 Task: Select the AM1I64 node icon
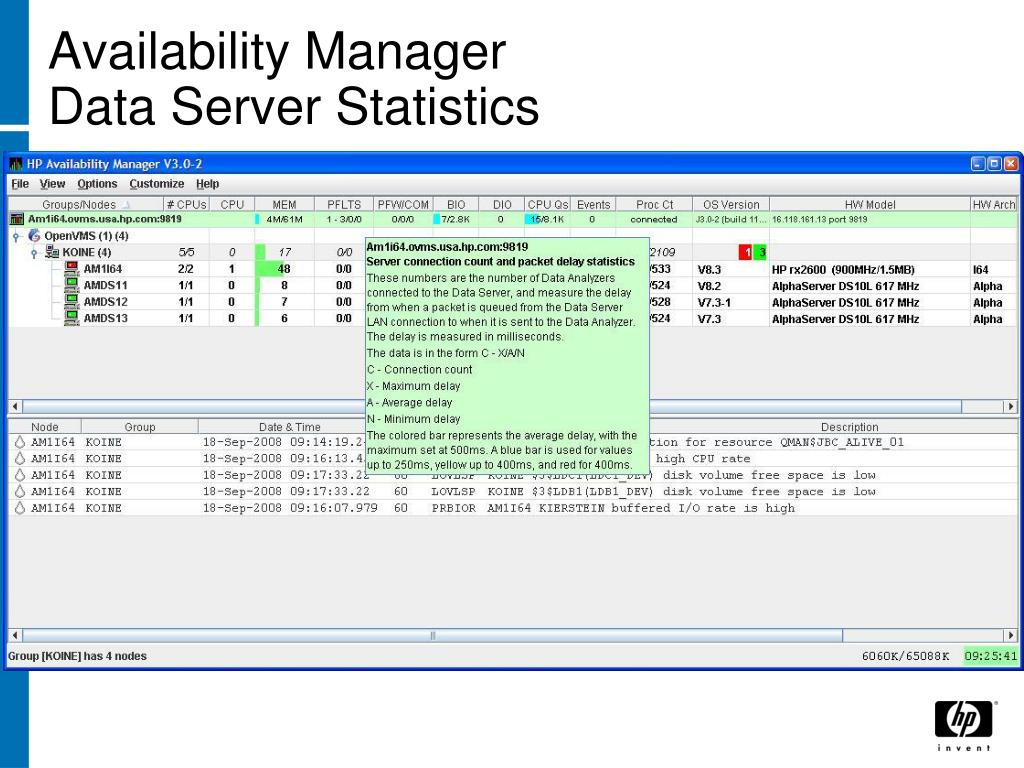(x=72, y=268)
